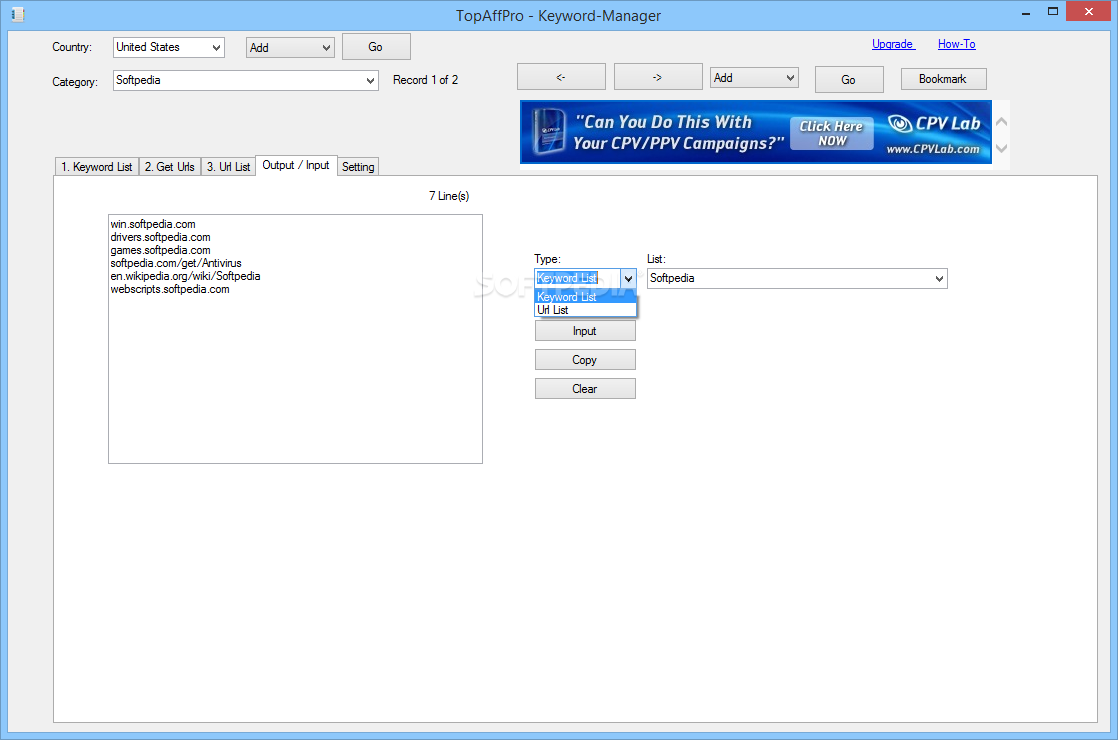Collapse the Type dropdown arrow

point(628,279)
